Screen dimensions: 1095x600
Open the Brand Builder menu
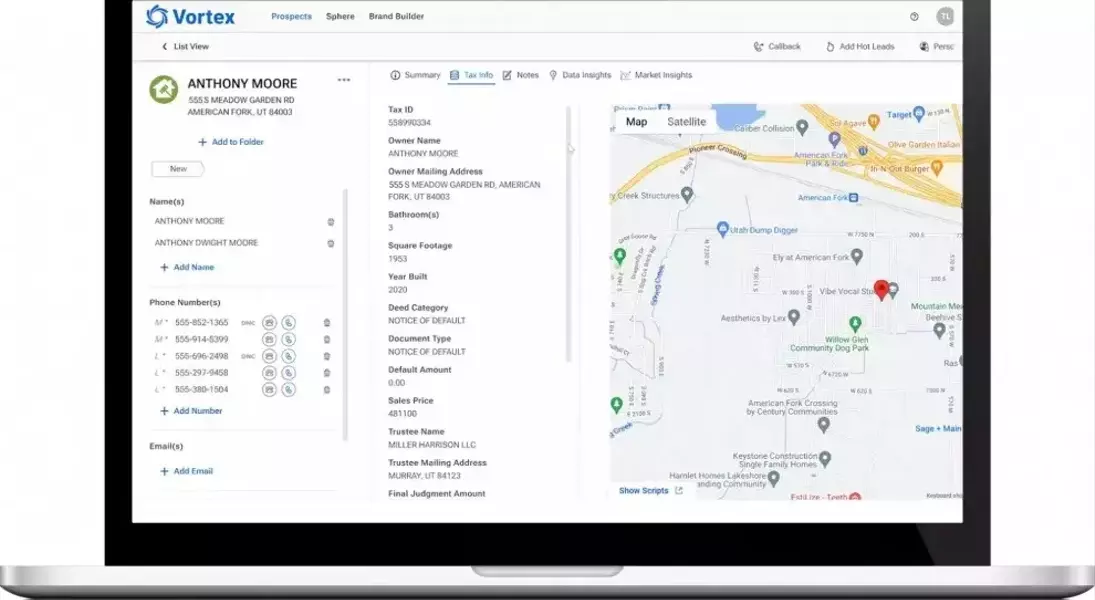(x=396, y=17)
